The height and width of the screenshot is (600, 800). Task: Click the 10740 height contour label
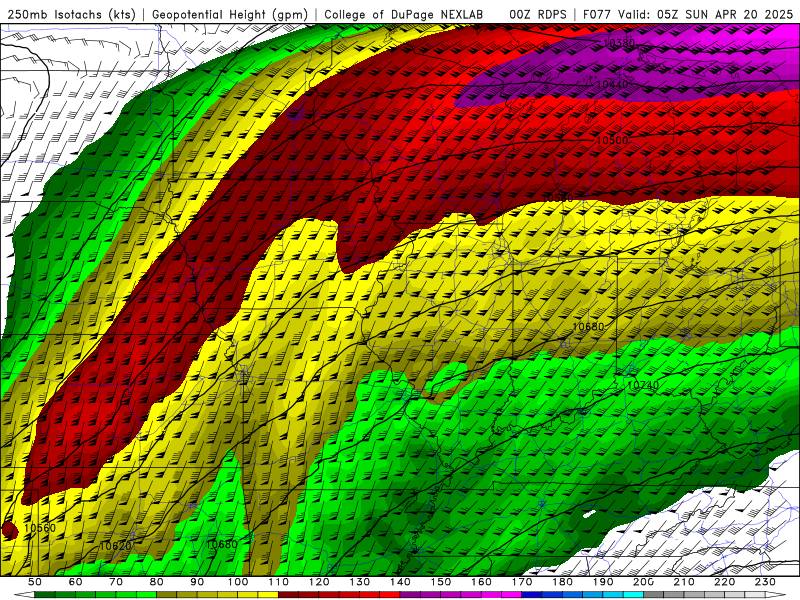pos(643,385)
